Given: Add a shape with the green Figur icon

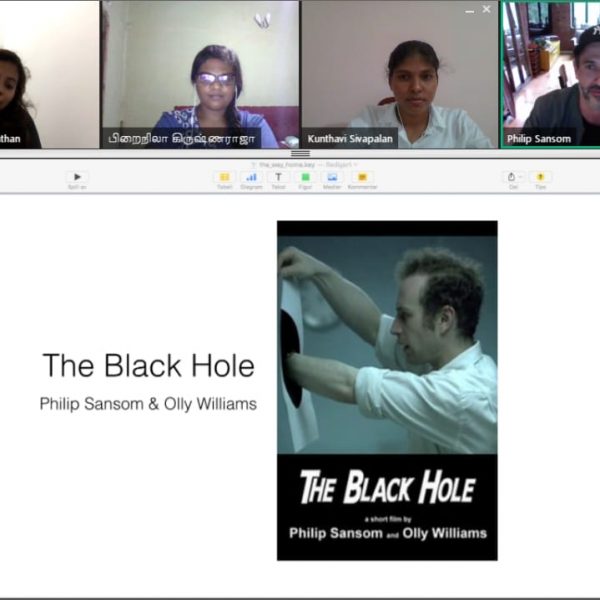Looking at the screenshot, I should [305, 177].
